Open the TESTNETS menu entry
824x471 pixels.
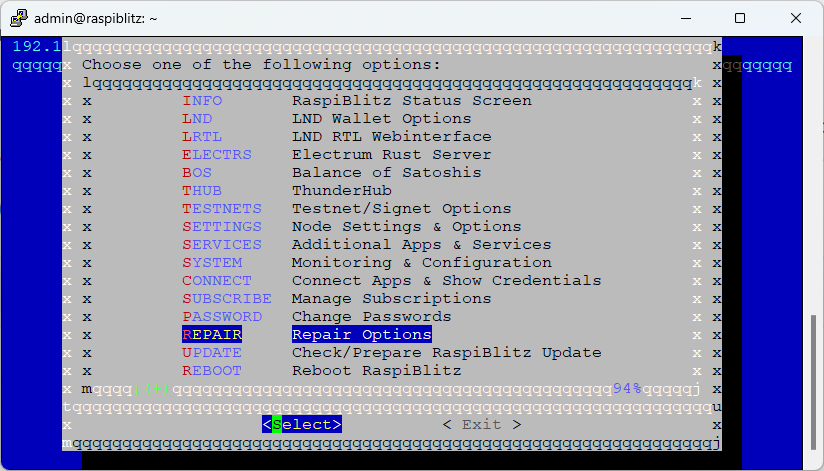click(x=222, y=209)
